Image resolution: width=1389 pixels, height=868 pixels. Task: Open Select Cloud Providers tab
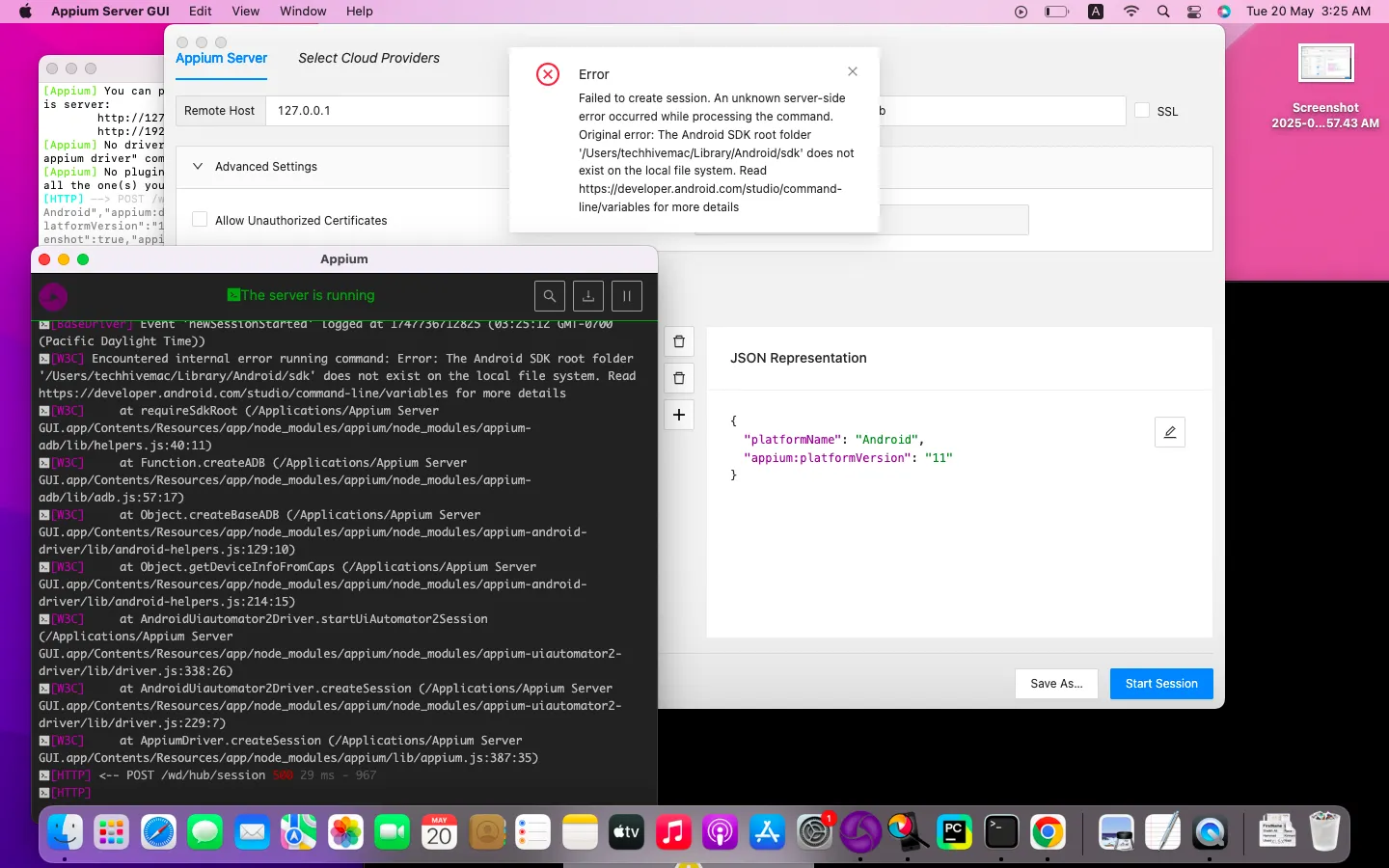pos(368,58)
